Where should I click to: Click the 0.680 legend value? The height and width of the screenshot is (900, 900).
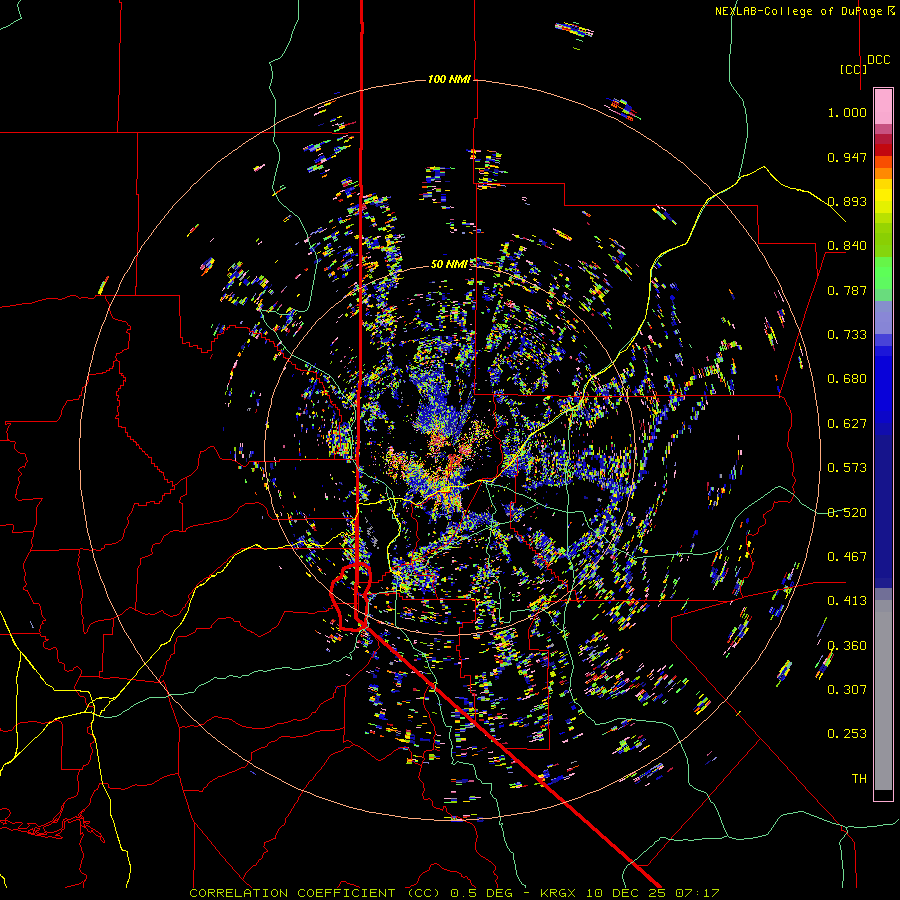pyautogui.click(x=847, y=379)
